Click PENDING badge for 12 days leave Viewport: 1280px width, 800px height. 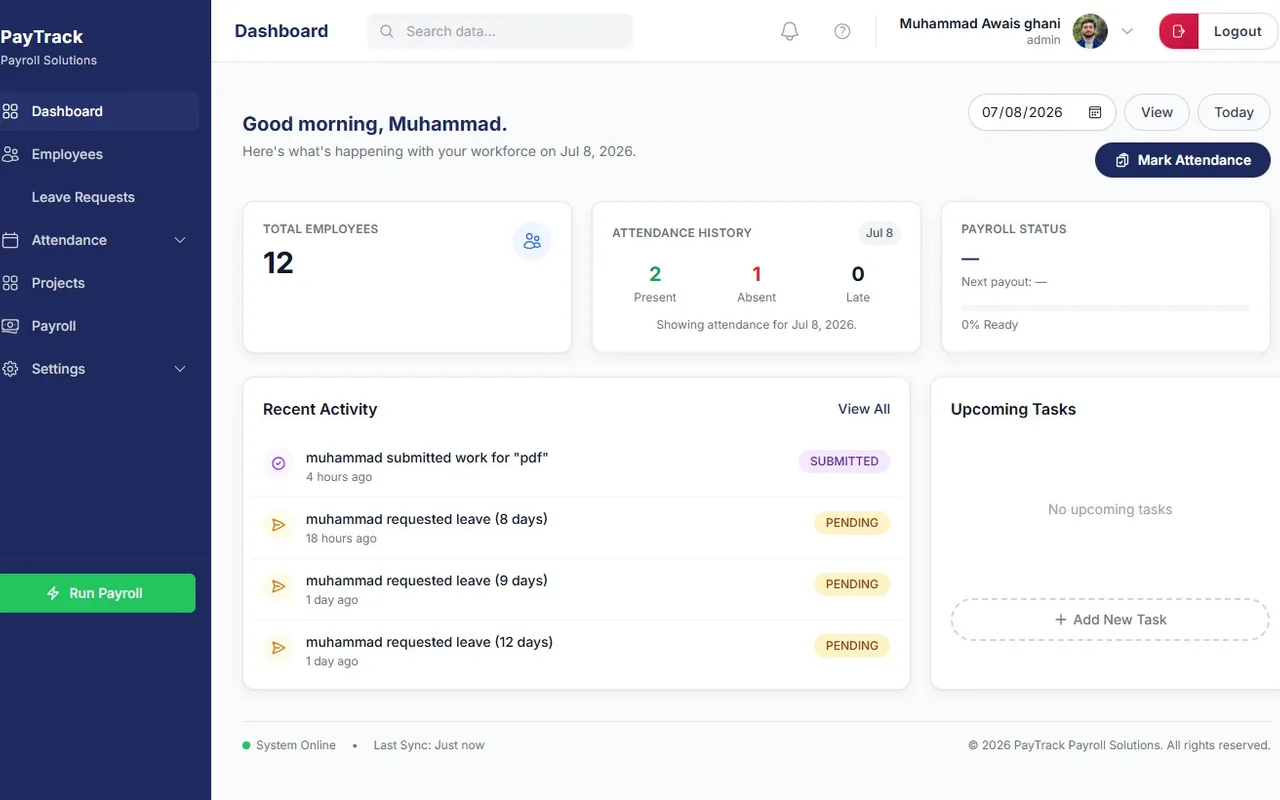coord(852,646)
